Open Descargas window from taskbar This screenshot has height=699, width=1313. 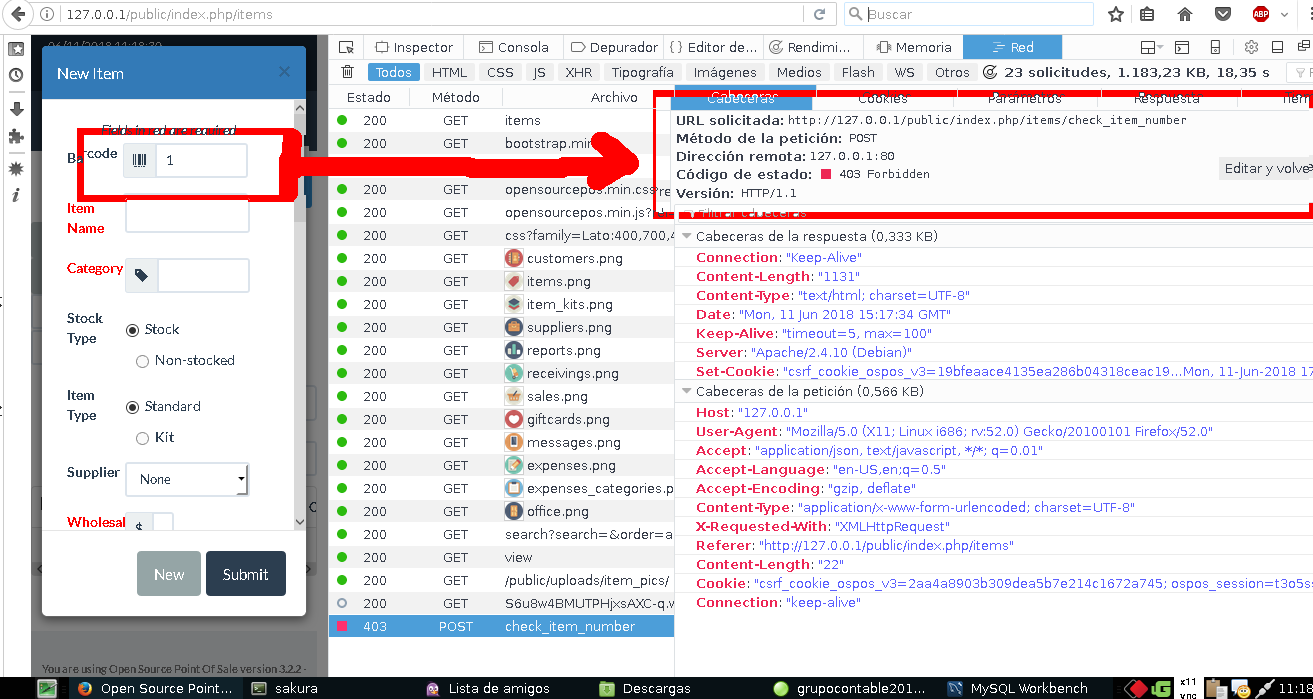(x=645, y=688)
